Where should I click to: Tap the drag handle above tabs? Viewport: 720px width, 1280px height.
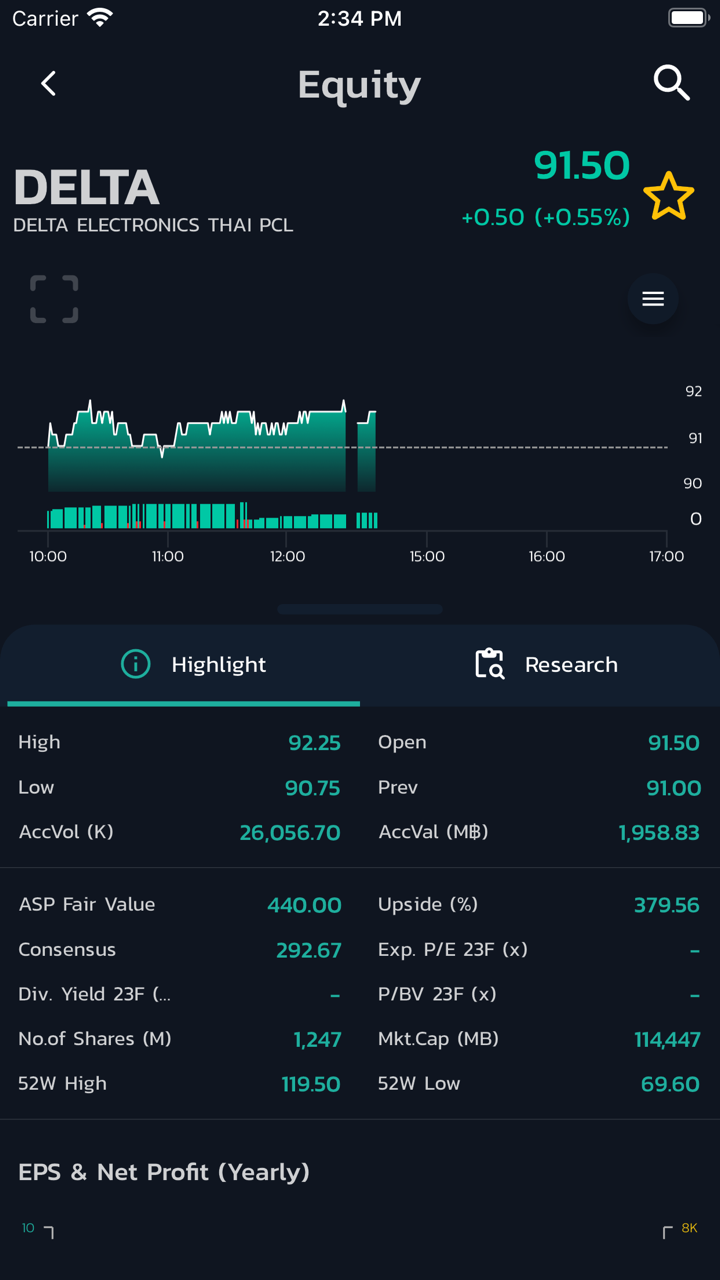pyautogui.click(x=360, y=608)
